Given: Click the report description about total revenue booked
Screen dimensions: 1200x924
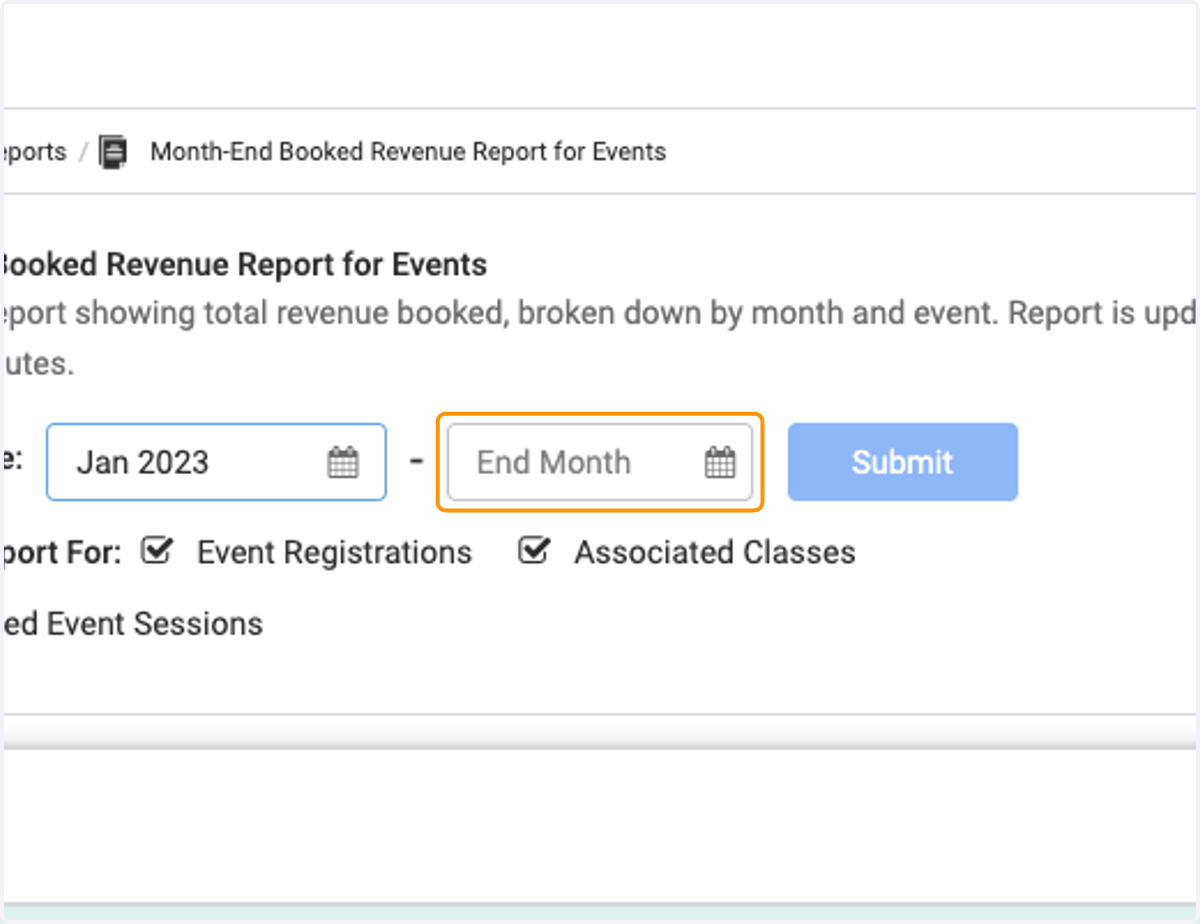Looking at the screenshot, I should pyautogui.click(x=600, y=338).
